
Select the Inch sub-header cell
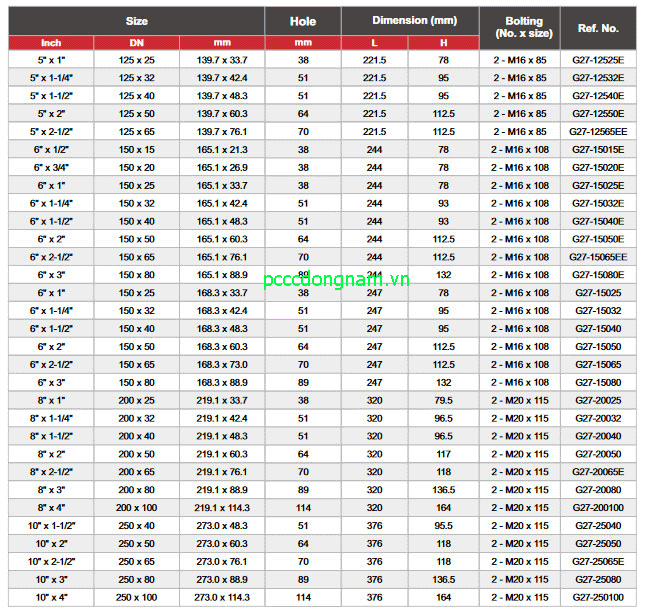[51, 43]
